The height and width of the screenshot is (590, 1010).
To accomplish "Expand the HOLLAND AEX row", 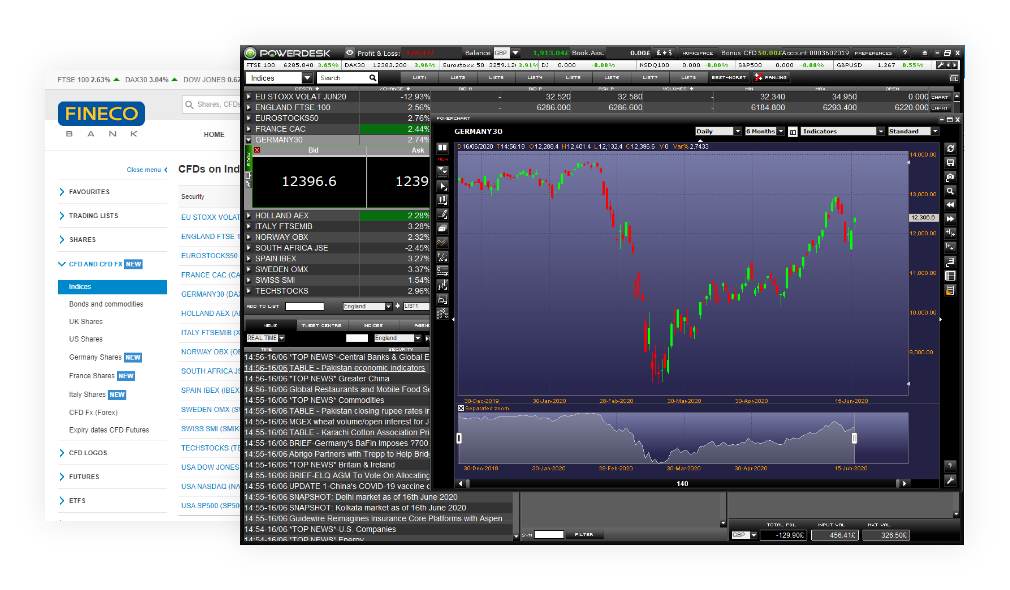I will click(x=249, y=216).
